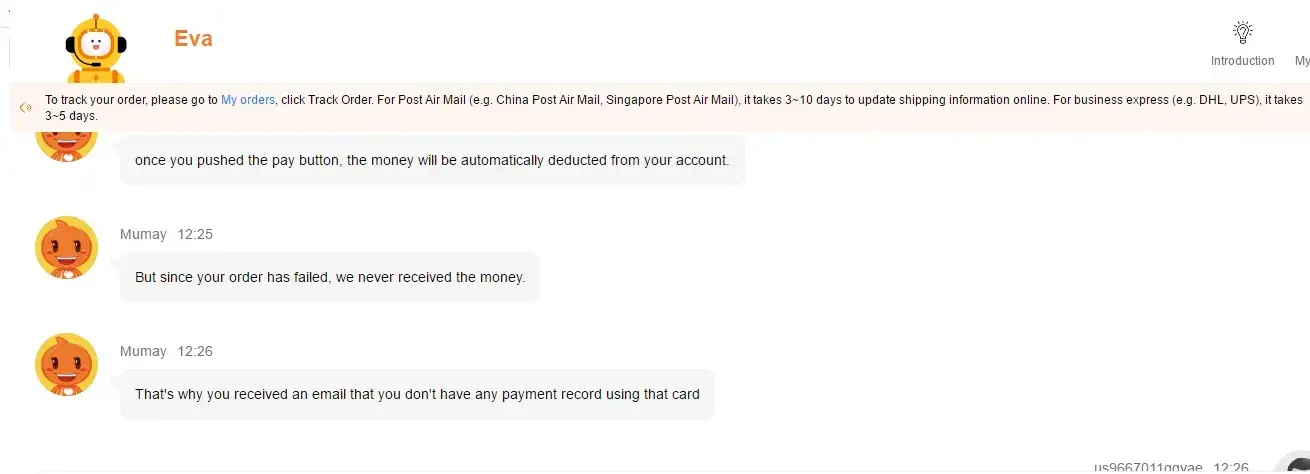
Task: Click the "payment record" message bubble
Action: click(x=417, y=394)
